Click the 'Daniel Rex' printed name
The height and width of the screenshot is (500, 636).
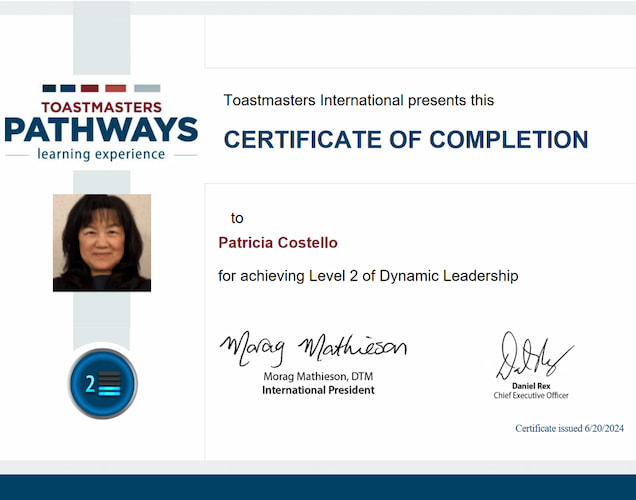tap(531, 386)
